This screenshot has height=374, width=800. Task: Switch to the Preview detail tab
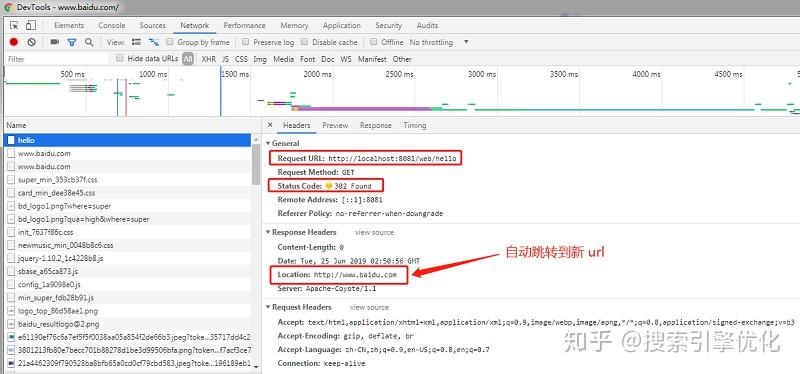tap(335, 126)
